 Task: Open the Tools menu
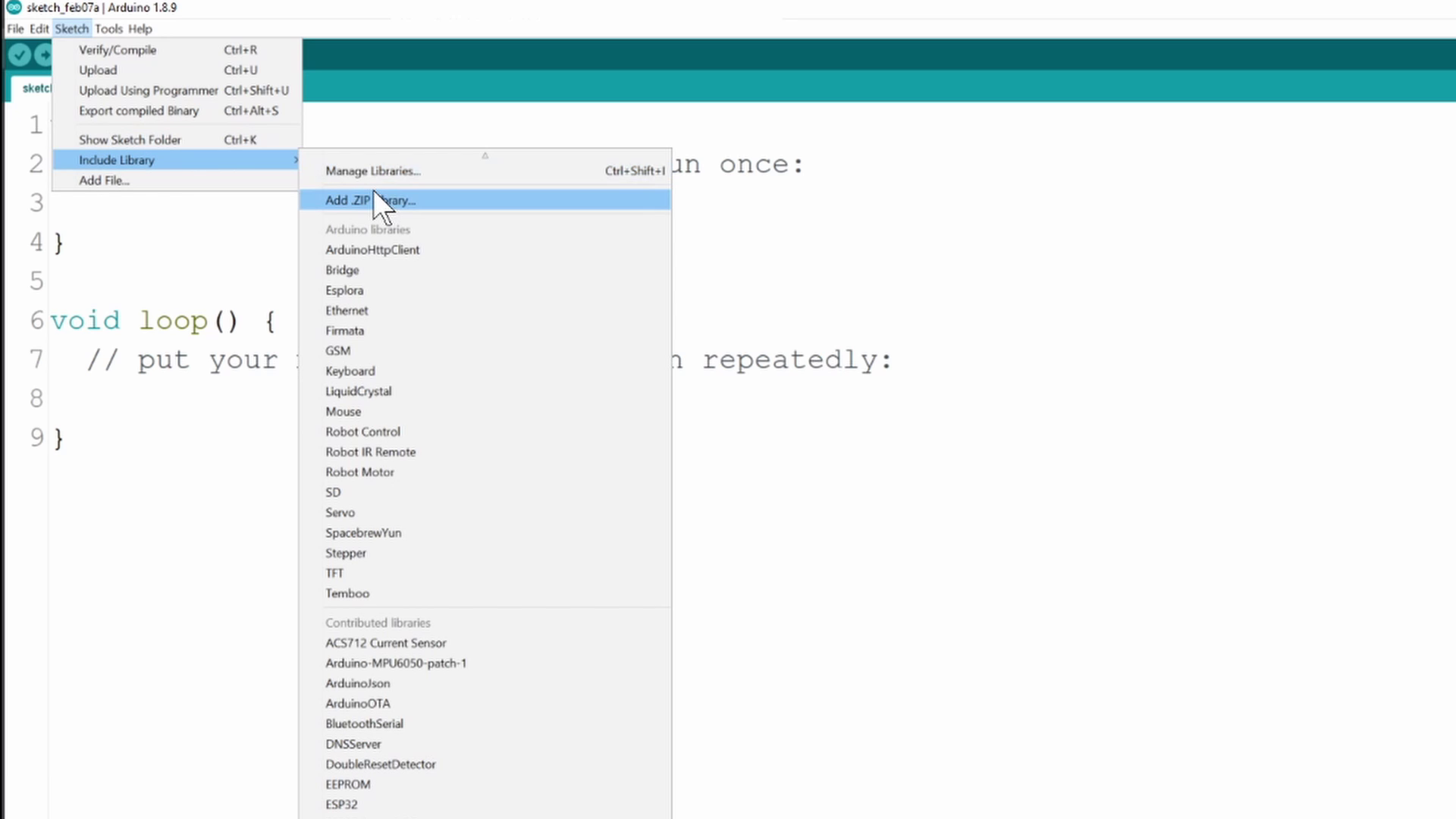click(108, 29)
